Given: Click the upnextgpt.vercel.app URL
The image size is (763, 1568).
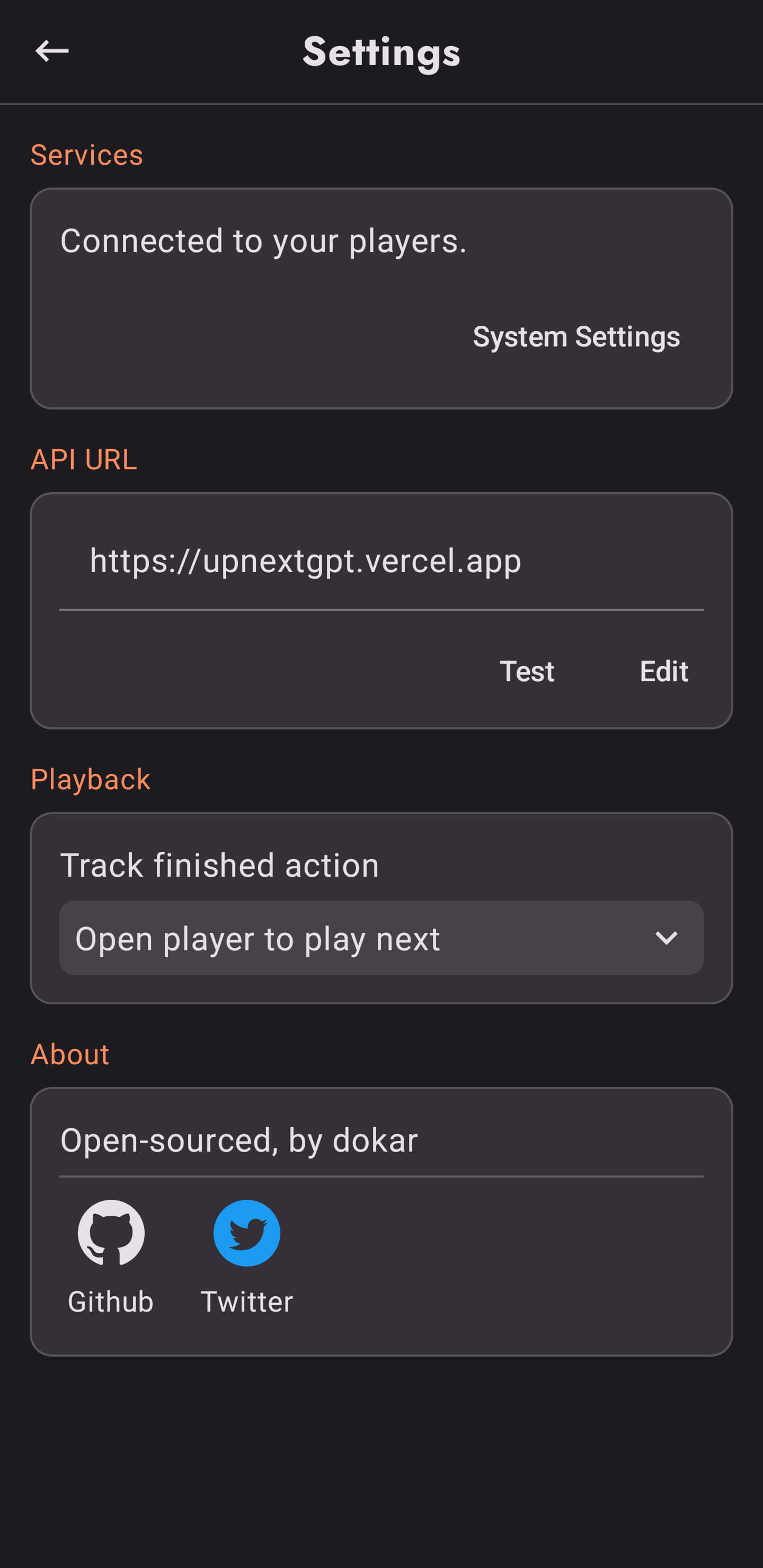Looking at the screenshot, I should point(305,561).
